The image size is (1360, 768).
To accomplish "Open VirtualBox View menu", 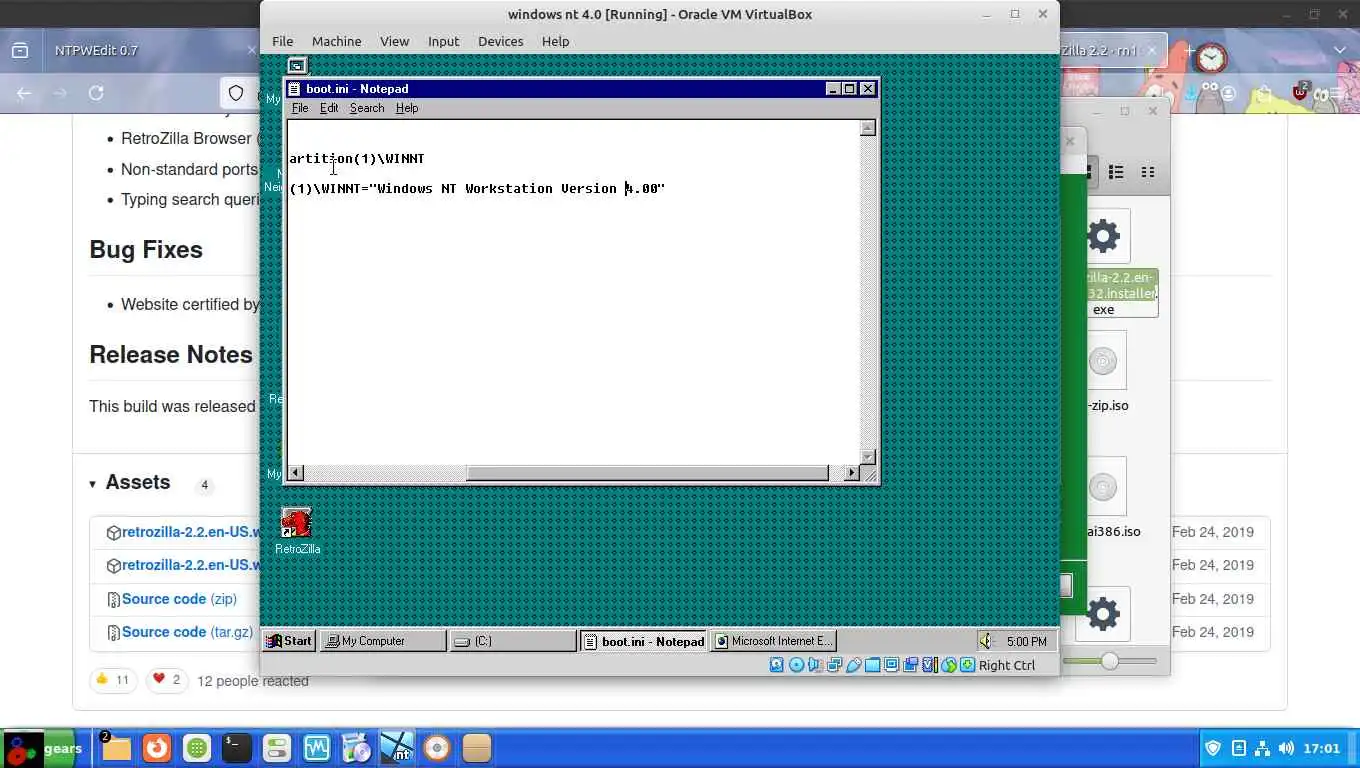I will point(394,41).
